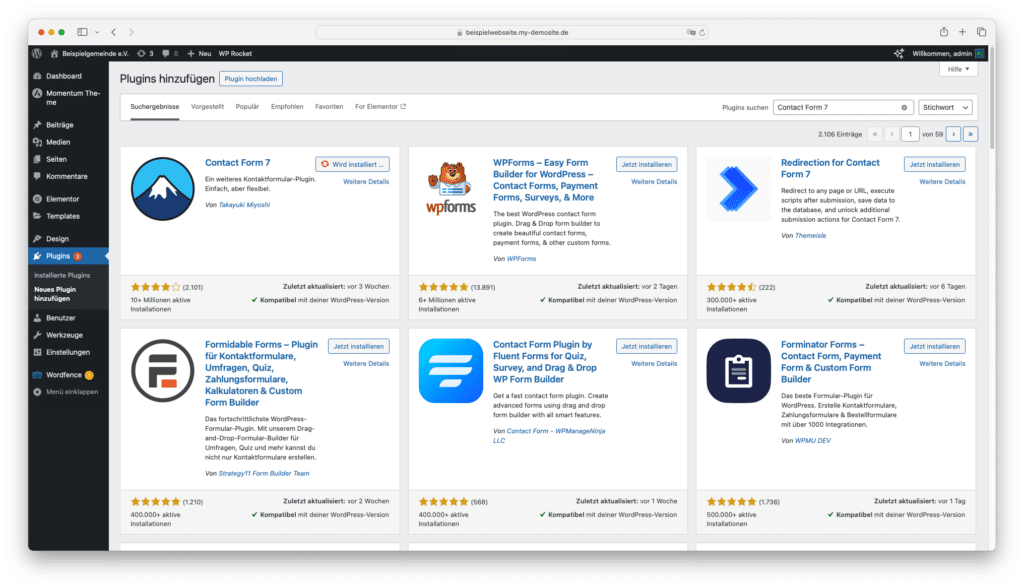Reload the page in browser address bar
The image size is (1024, 588).
click(x=703, y=32)
